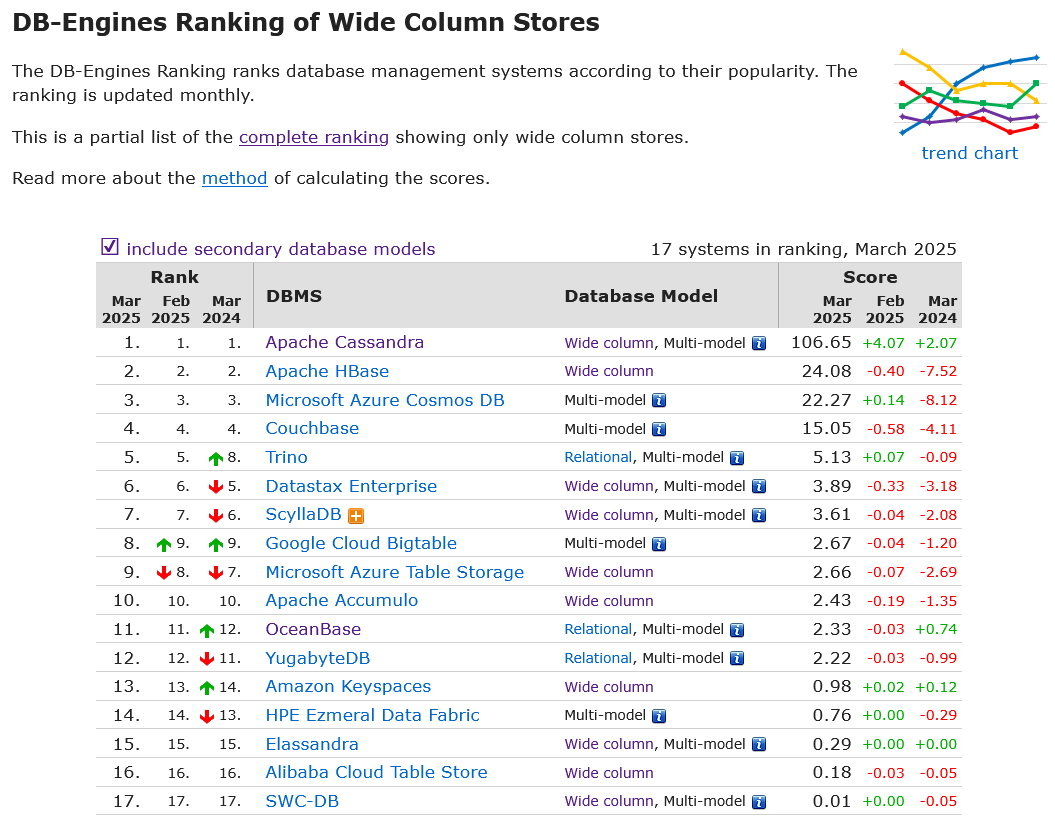The width and height of the screenshot is (1055, 829).
Task: Click Wide column link in Amazon Keyspaces row
Action: tap(609, 688)
